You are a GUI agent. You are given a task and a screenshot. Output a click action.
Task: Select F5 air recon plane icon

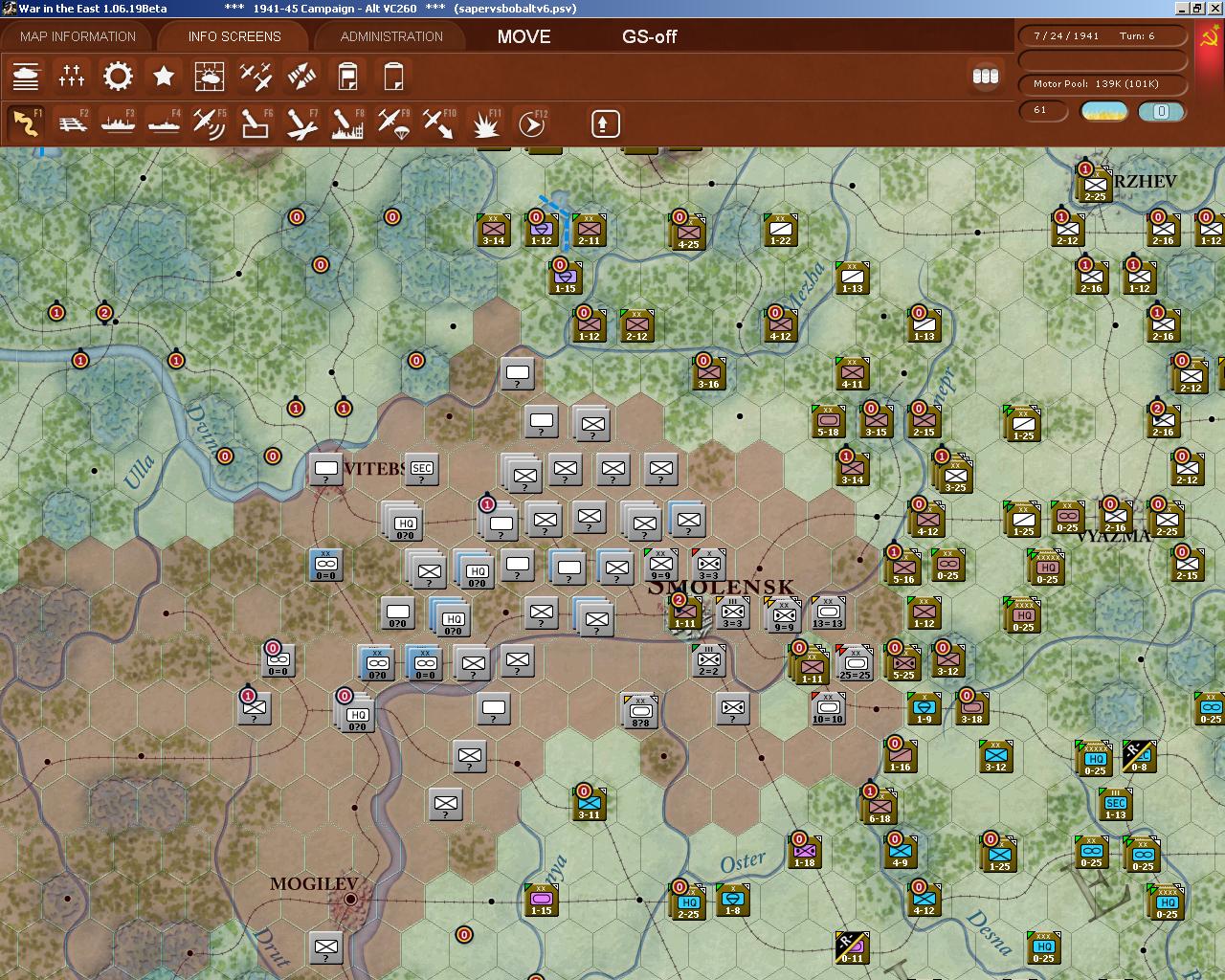210,123
